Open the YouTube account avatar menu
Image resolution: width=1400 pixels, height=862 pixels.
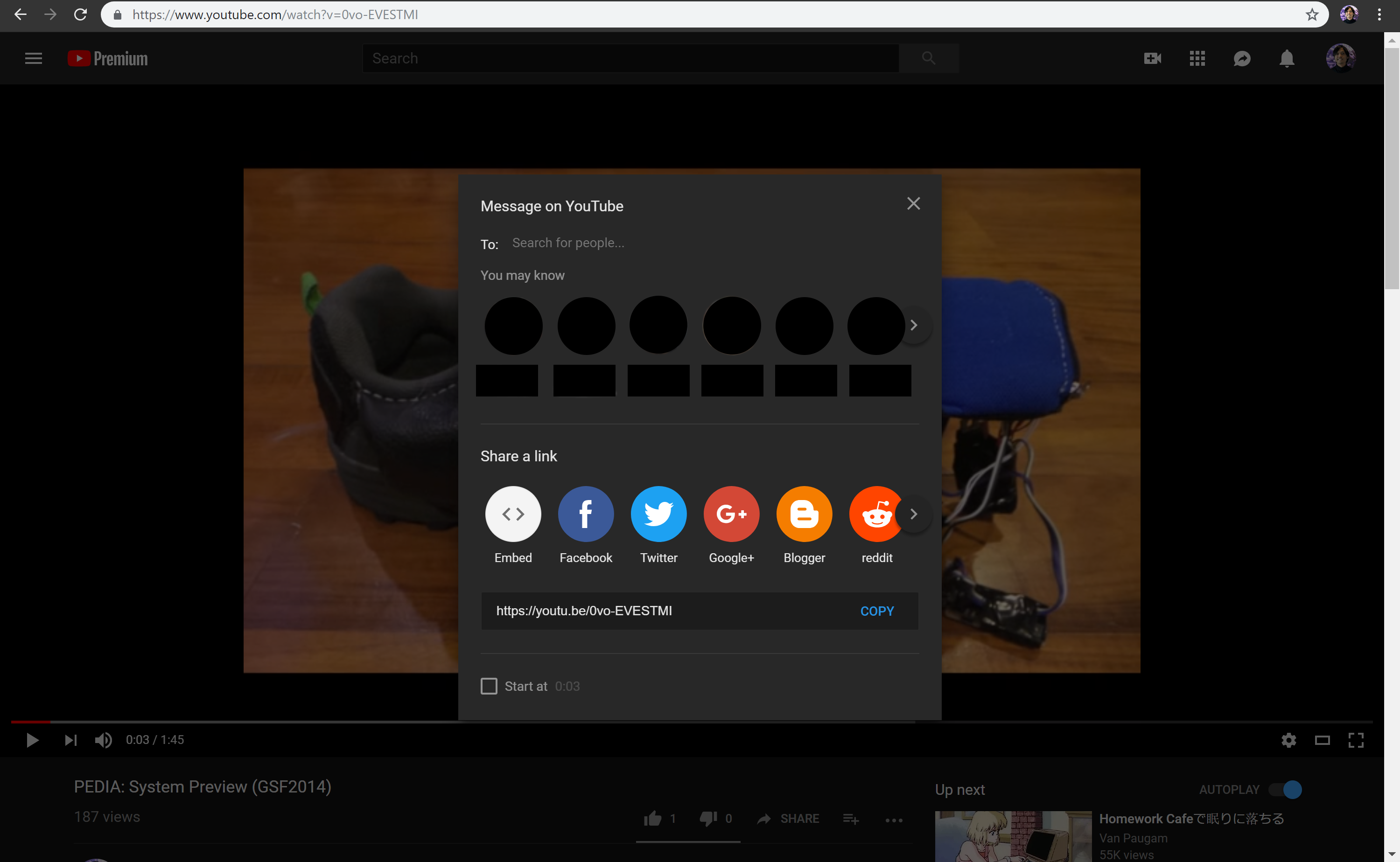pos(1341,58)
